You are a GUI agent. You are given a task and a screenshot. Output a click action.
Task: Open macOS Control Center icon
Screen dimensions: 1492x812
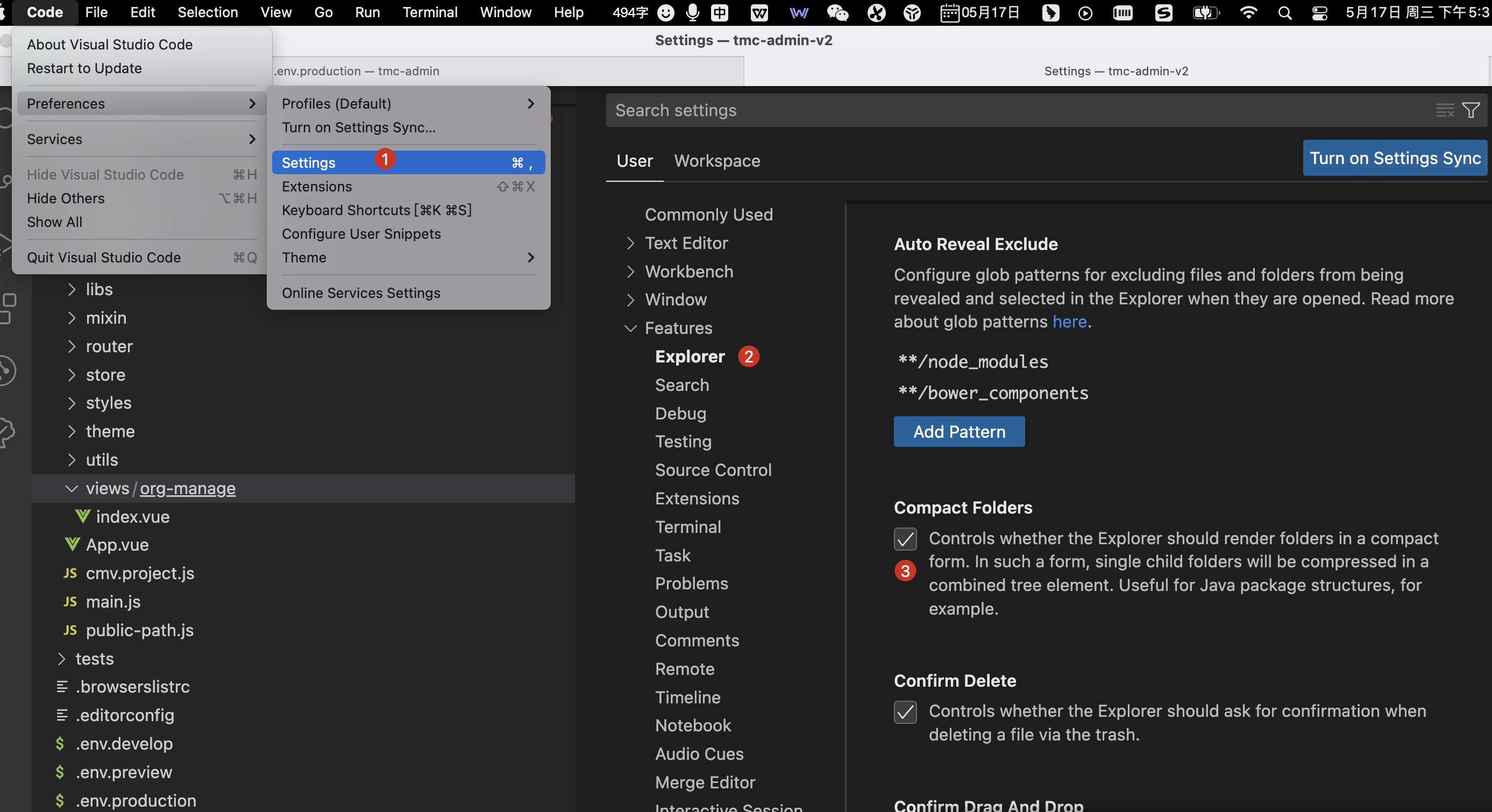pyautogui.click(x=1320, y=12)
